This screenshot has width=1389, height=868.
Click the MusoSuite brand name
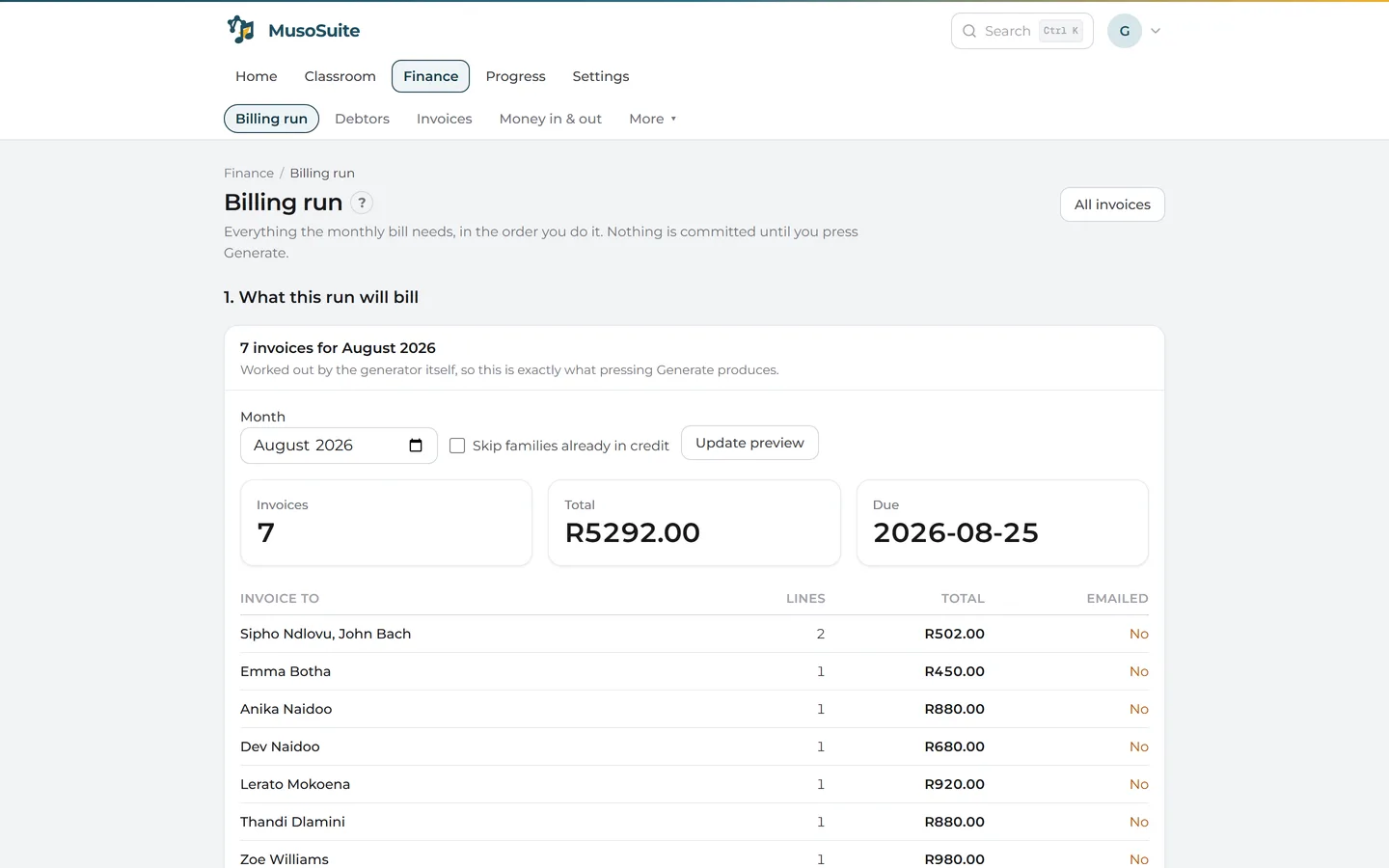click(x=314, y=30)
